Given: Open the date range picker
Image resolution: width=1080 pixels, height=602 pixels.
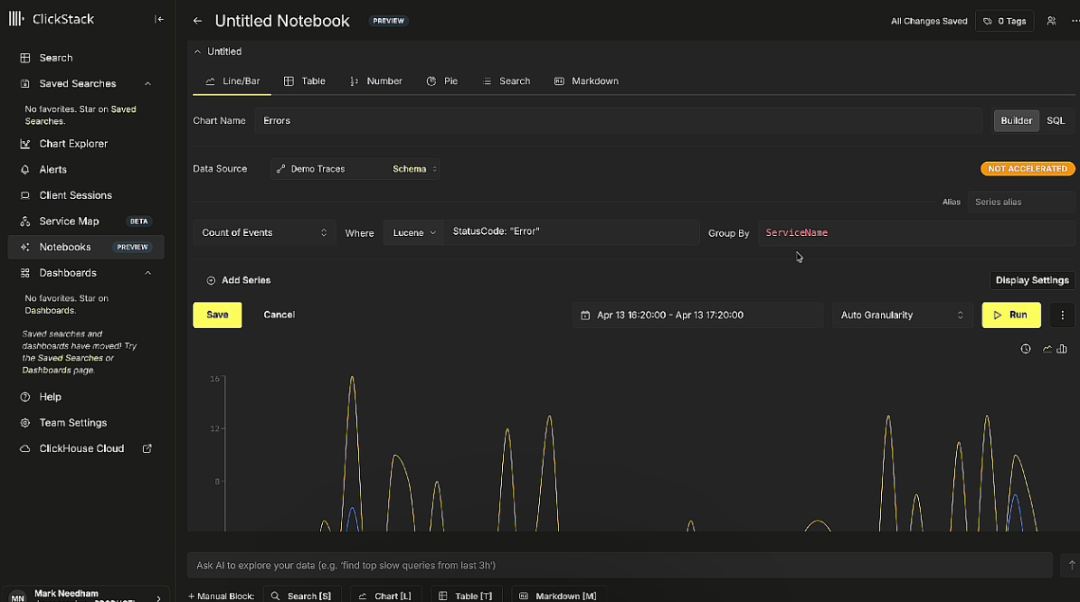Looking at the screenshot, I should click(x=697, y=315).
